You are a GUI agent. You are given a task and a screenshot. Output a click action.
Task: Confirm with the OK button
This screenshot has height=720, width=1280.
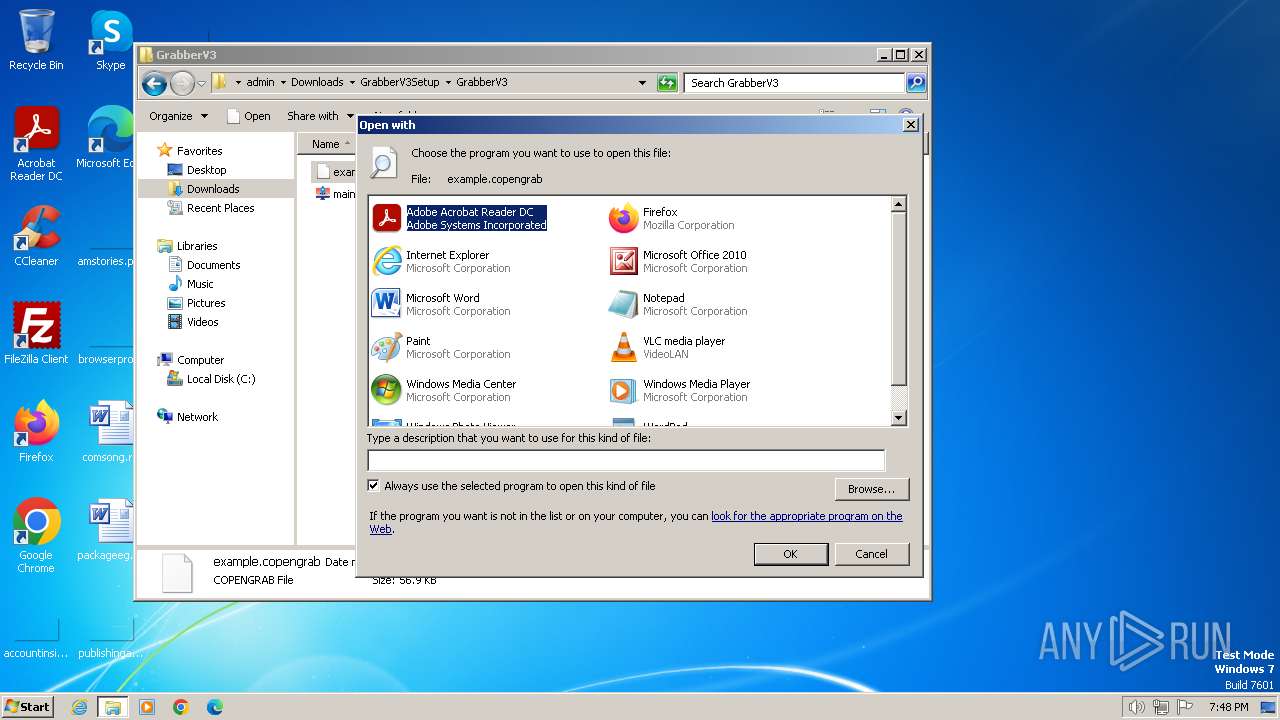coord(790,554)
